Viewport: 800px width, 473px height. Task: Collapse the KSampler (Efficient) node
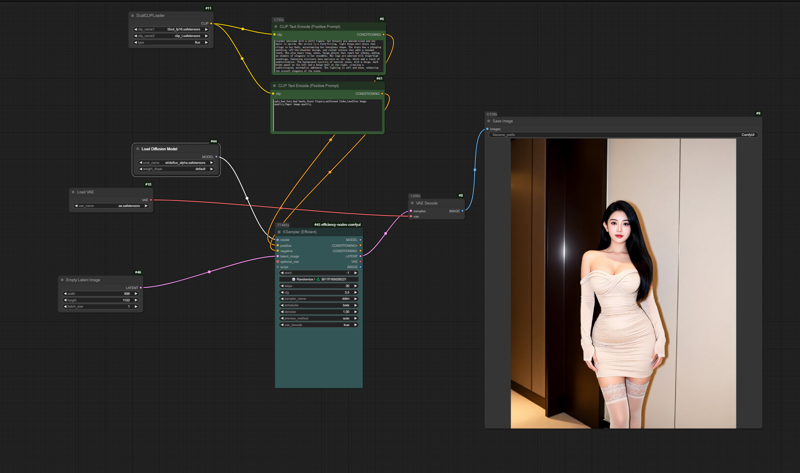tap(279, 232)
